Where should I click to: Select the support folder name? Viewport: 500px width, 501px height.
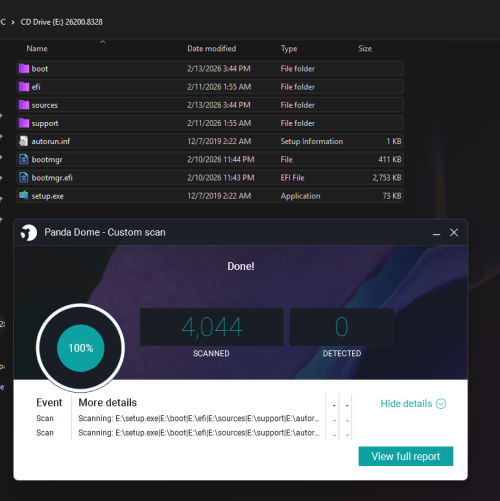click(45, 123)
